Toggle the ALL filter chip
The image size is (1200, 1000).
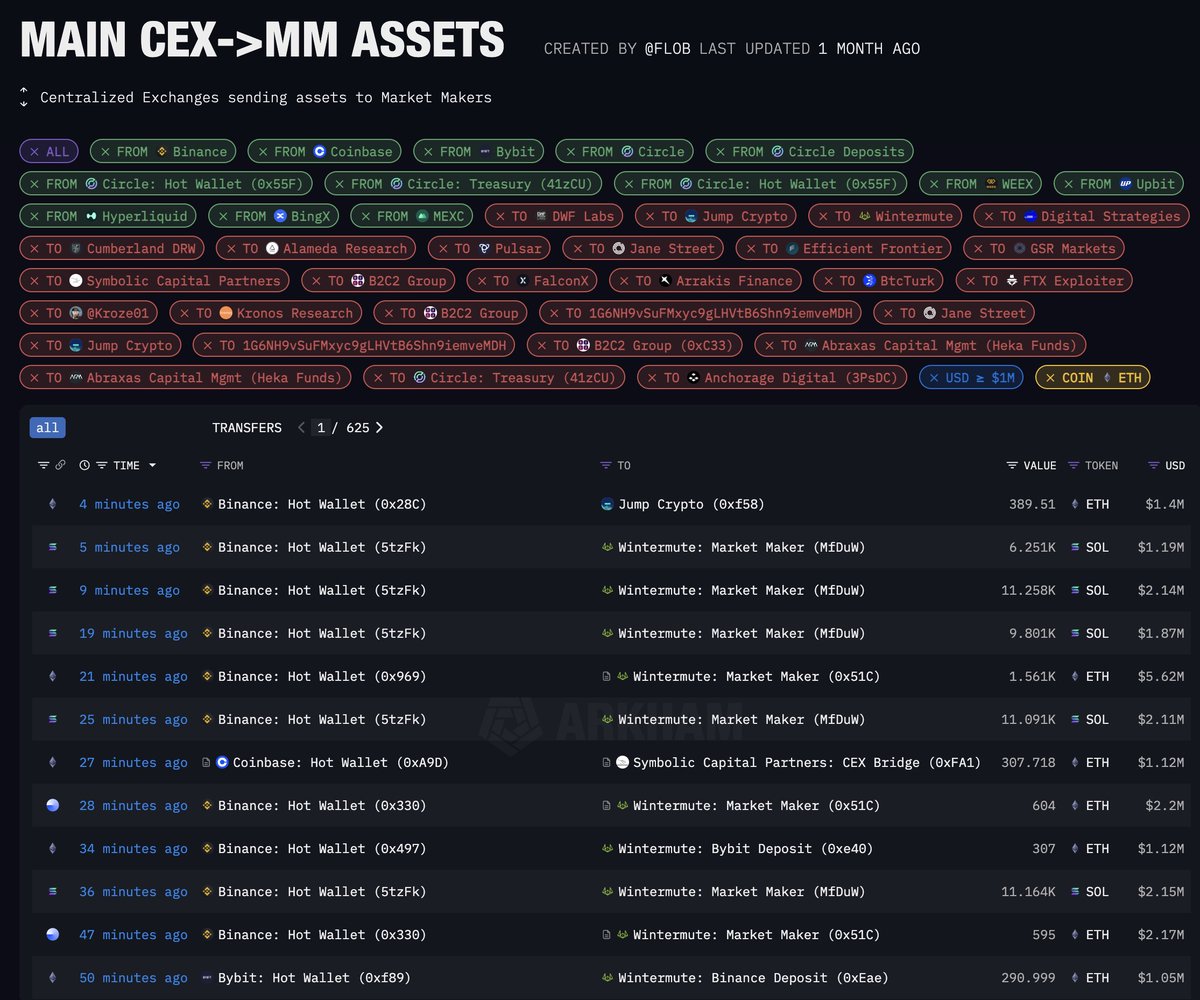point(48,151)
